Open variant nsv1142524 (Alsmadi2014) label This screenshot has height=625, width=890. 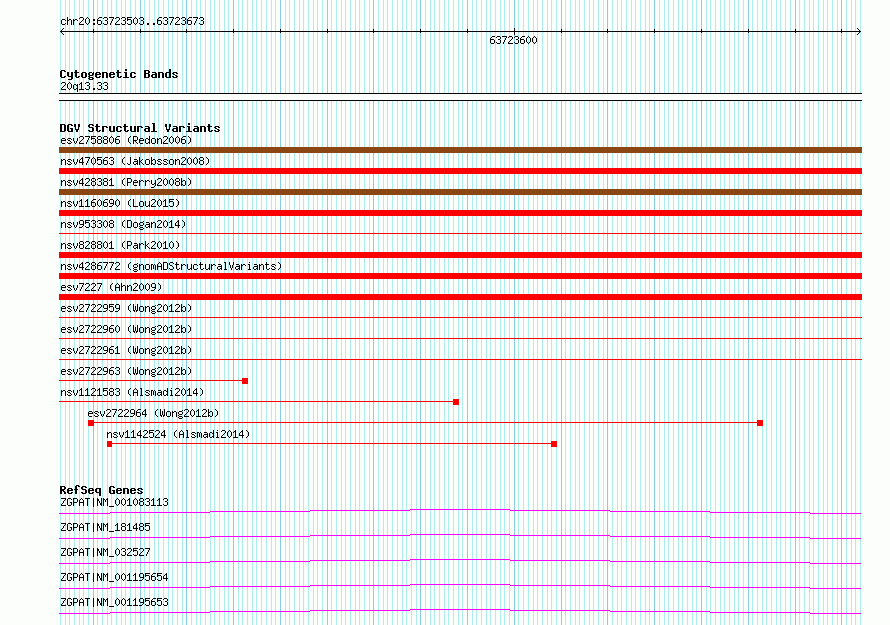click(178, 434)
